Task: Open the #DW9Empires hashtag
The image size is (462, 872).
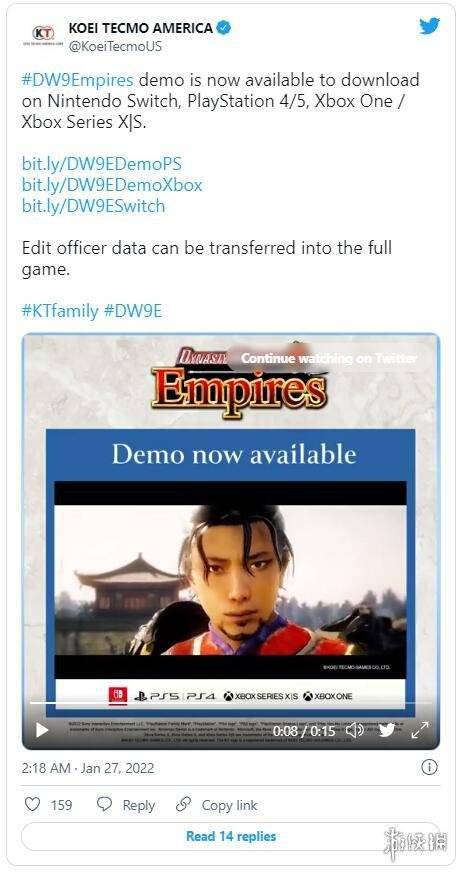Action: [x=77, y=80]
